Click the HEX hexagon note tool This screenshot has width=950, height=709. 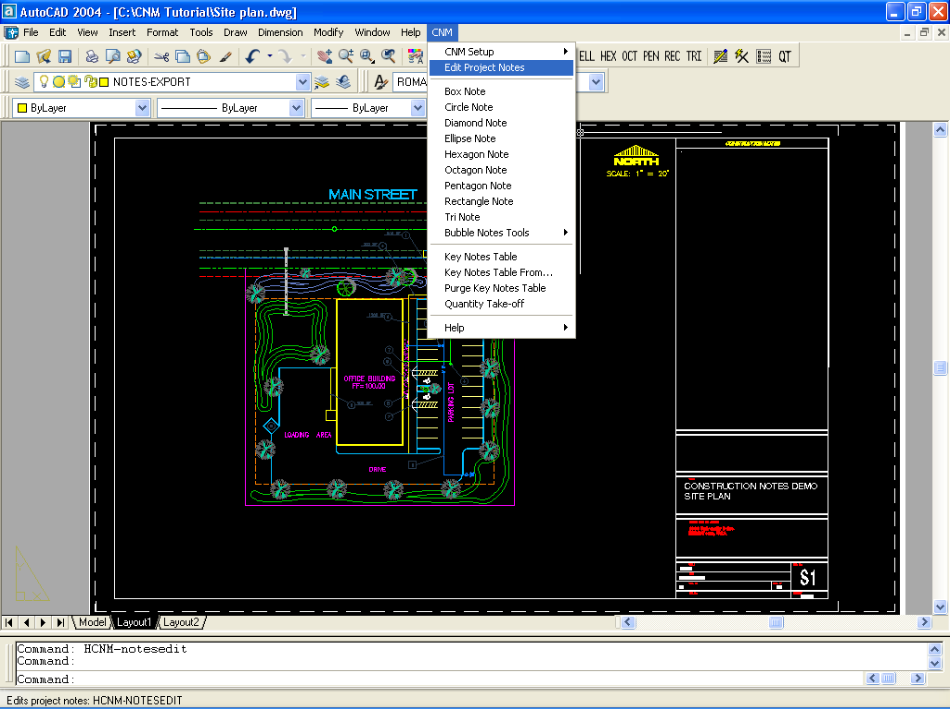pyautogui.click(x=608, y=57)
